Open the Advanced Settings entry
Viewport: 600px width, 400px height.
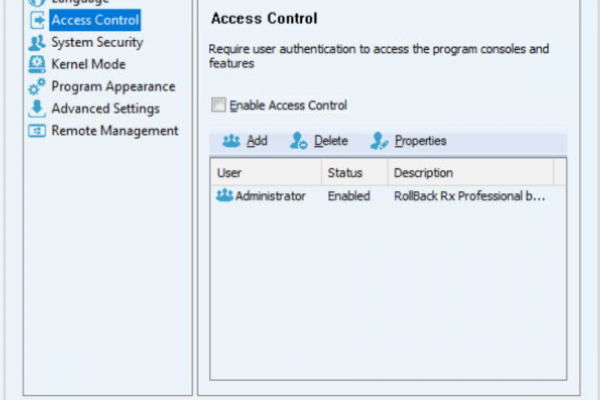point(106,109)
